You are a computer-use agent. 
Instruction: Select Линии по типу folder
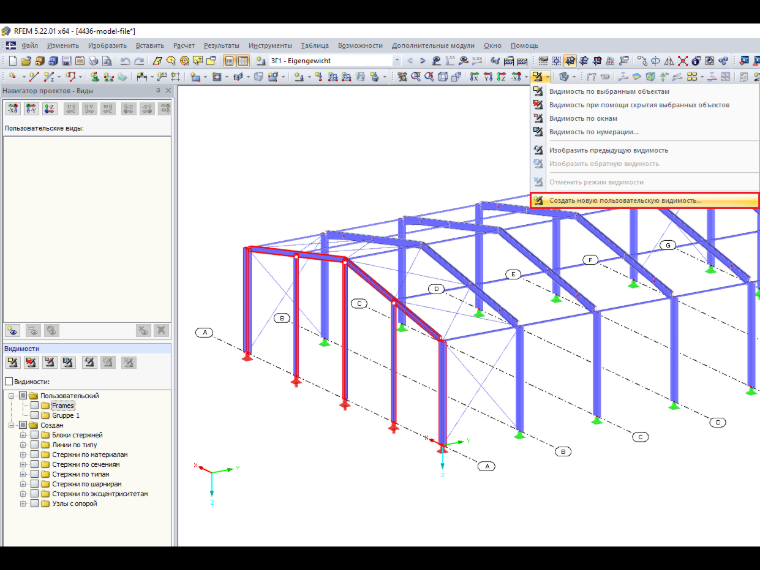tap(74, 444)
